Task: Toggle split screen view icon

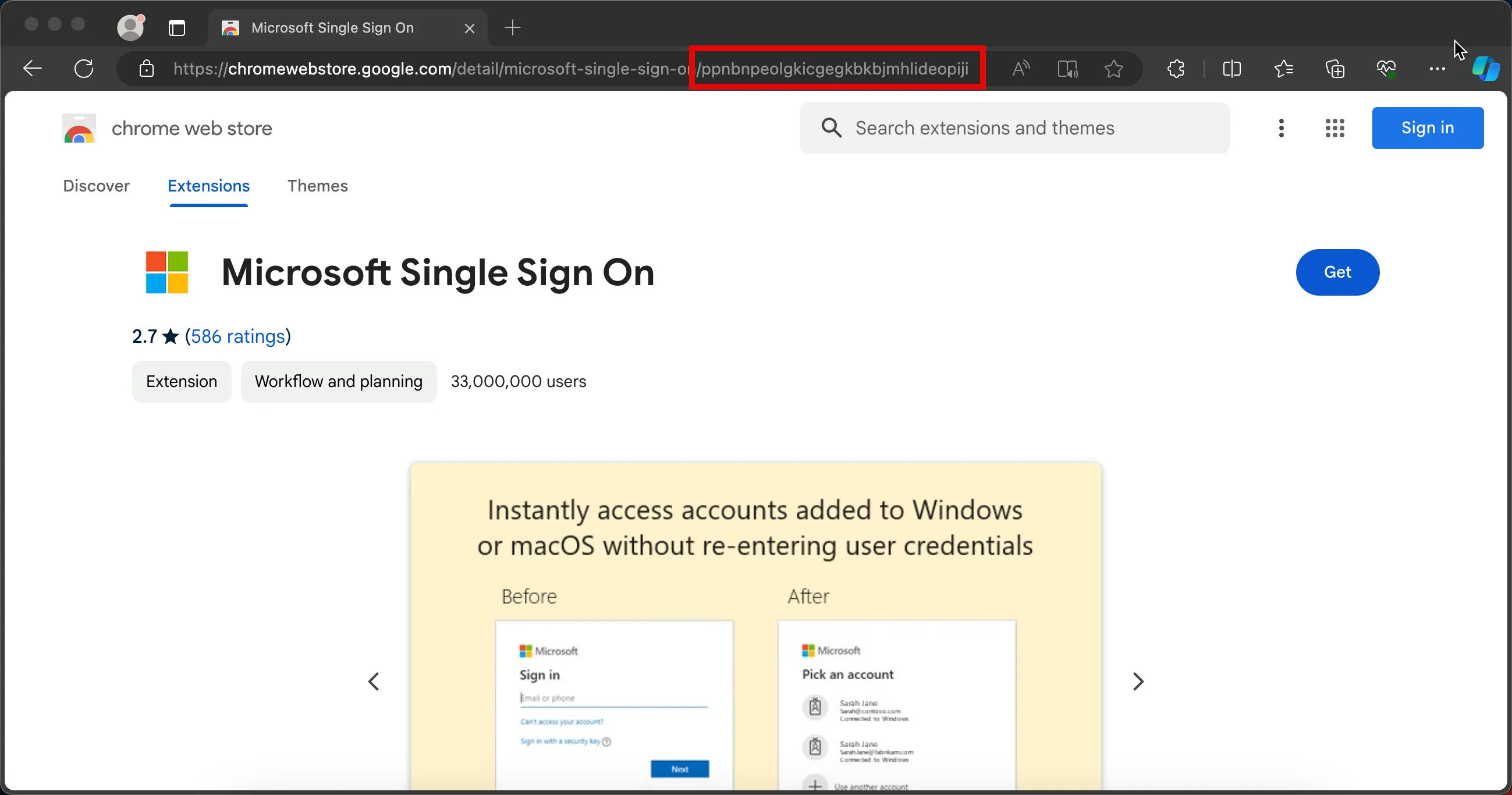Action: click(1232, 69)
